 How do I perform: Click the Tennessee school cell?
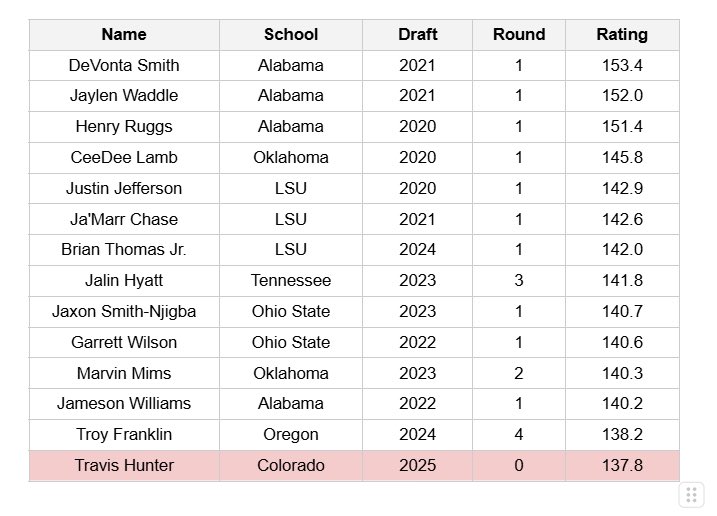coord(291,281)
